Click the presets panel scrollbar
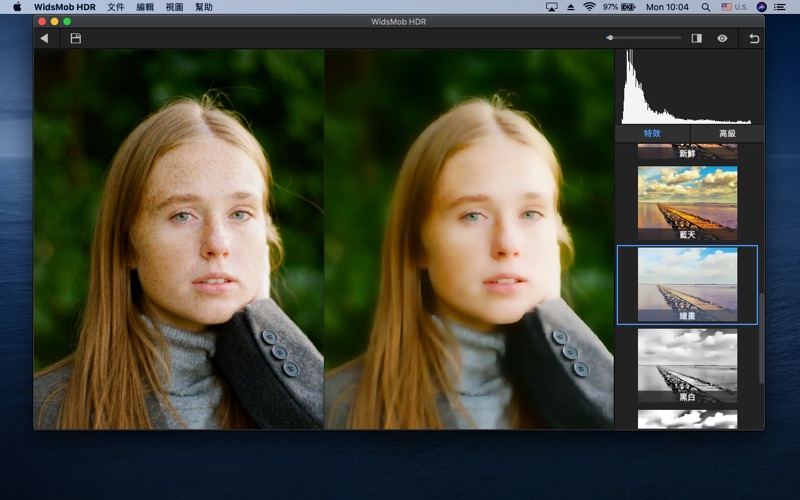 pos(760,338)
